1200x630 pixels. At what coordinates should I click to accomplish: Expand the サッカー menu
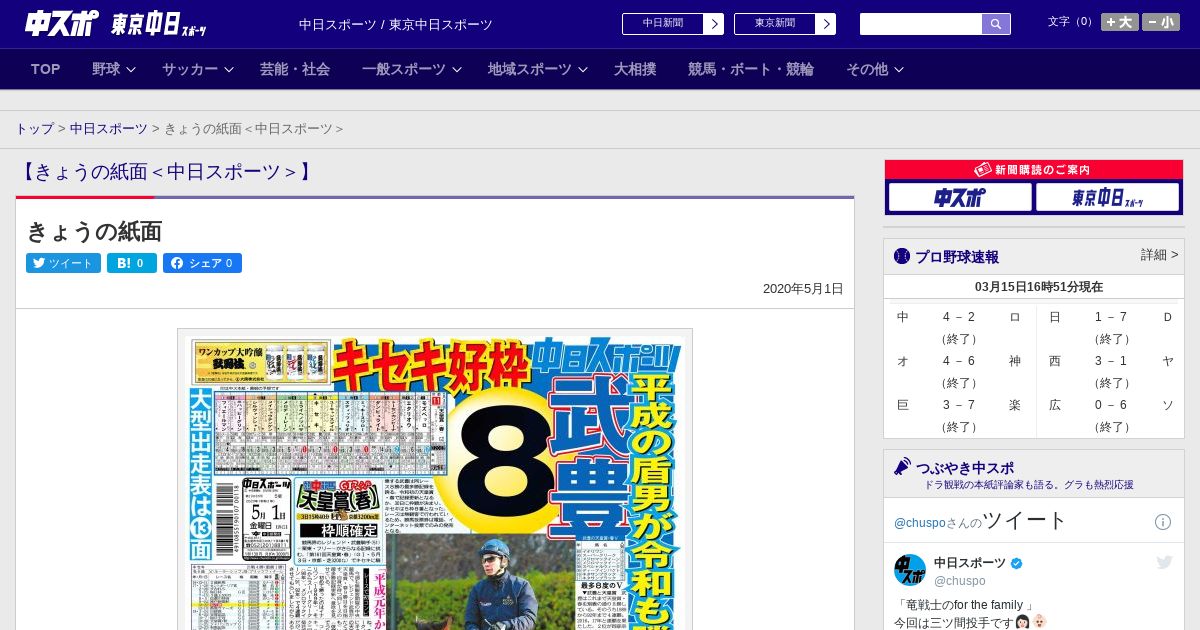(198, 69)
